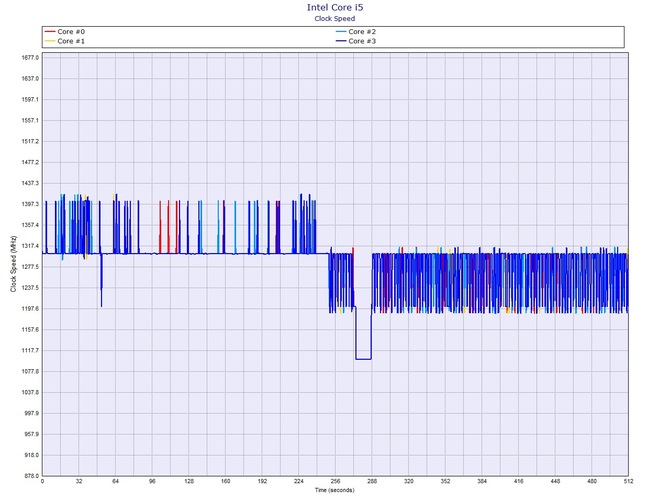Click the 224 tick on time axis
The width and height of the screenshot is (670, 502).
299,481
